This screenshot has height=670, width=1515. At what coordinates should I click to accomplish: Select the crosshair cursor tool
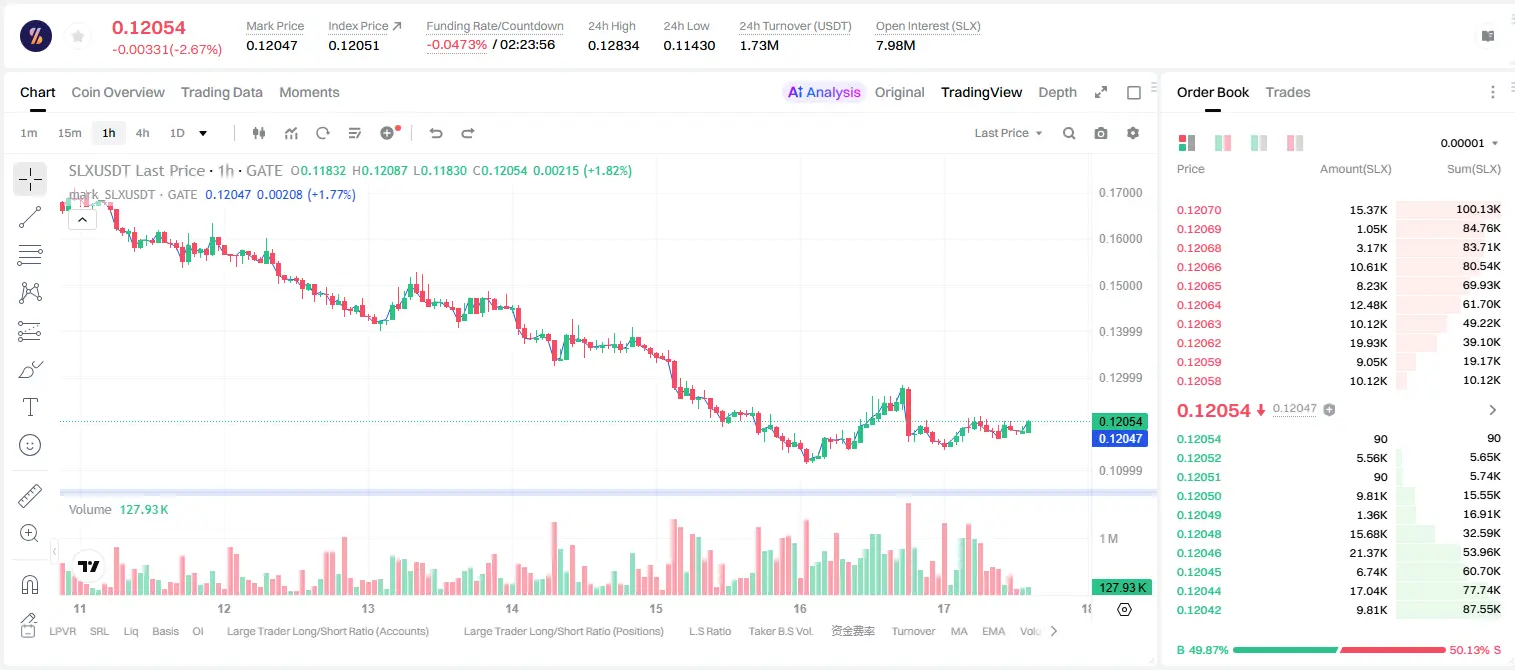coord(30,180)
